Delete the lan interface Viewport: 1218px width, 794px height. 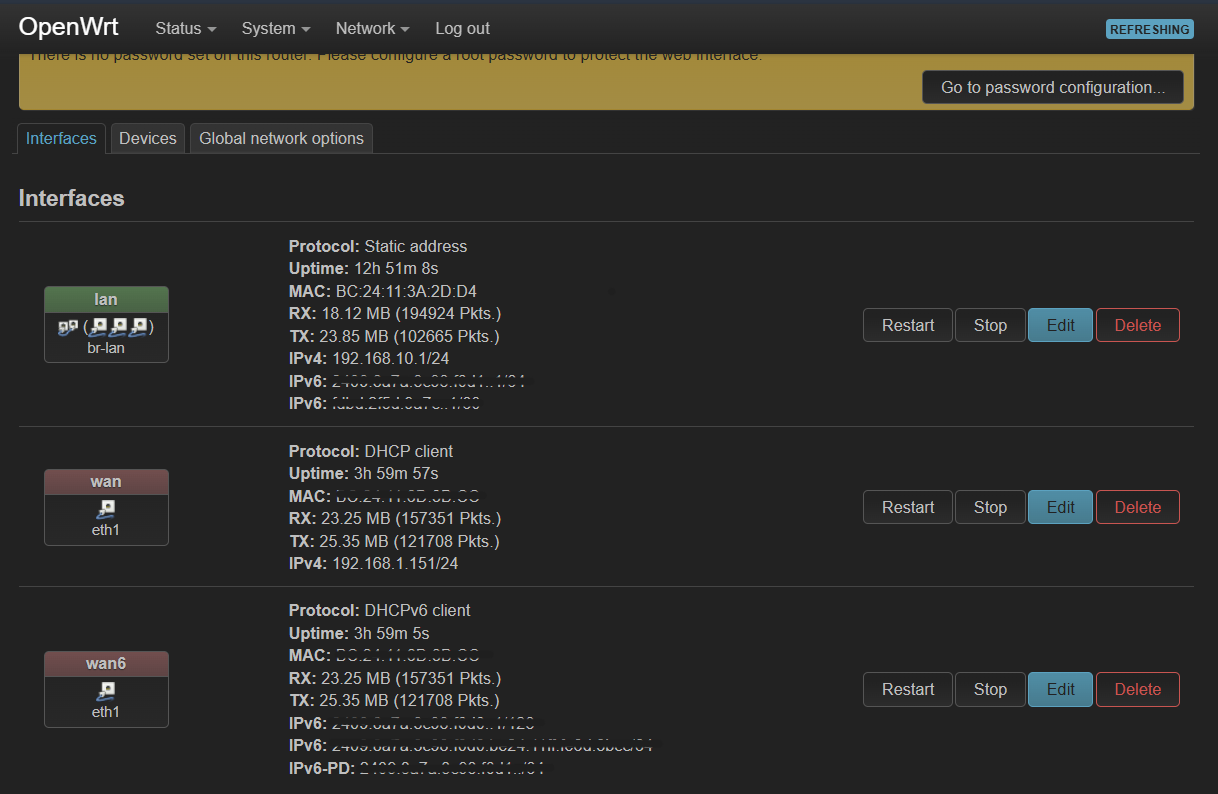tap(1137, 325)
